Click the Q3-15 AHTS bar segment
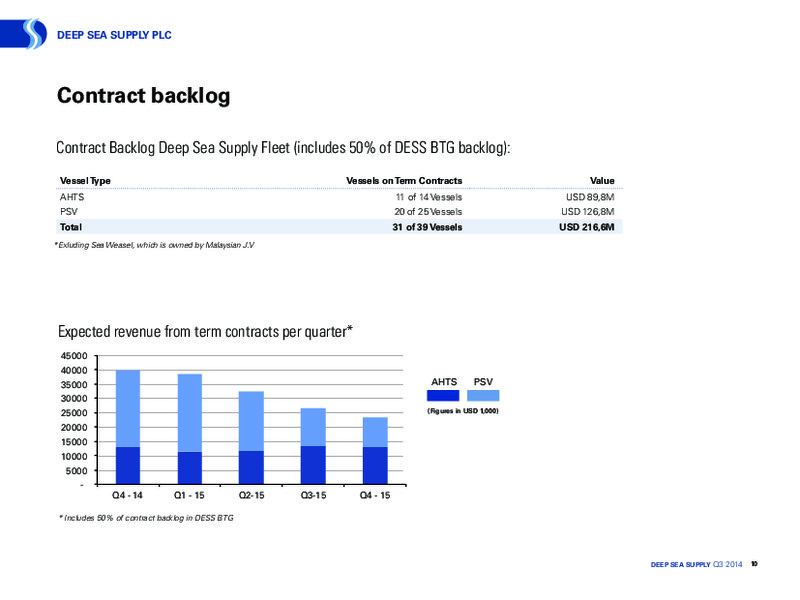The width and height of the screenshot is (800, 600). 313,465
